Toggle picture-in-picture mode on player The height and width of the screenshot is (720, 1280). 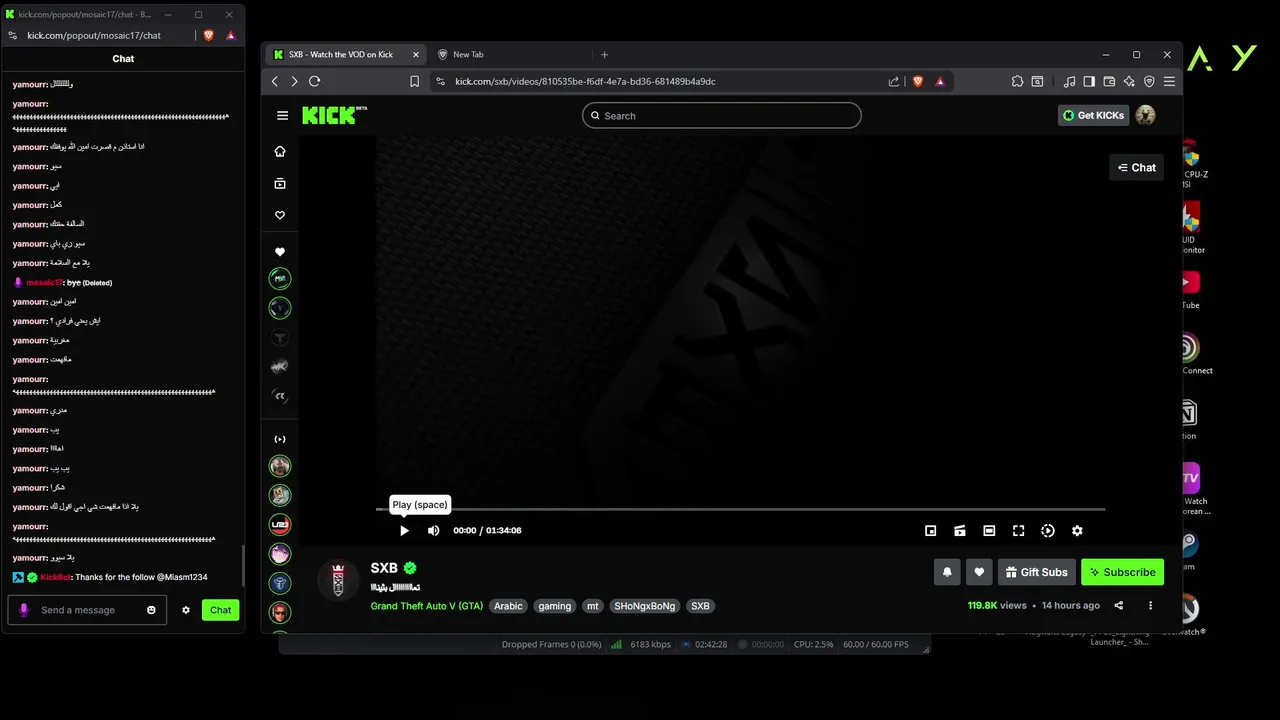click(930, 531)
